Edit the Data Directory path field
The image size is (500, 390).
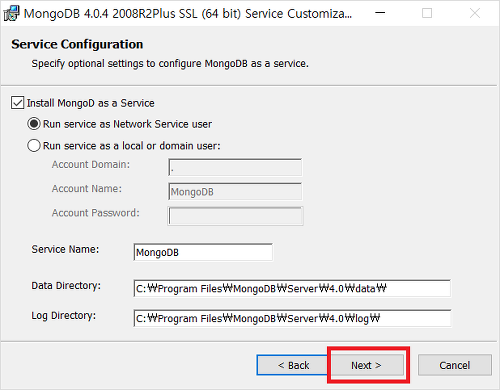(292, 288)
